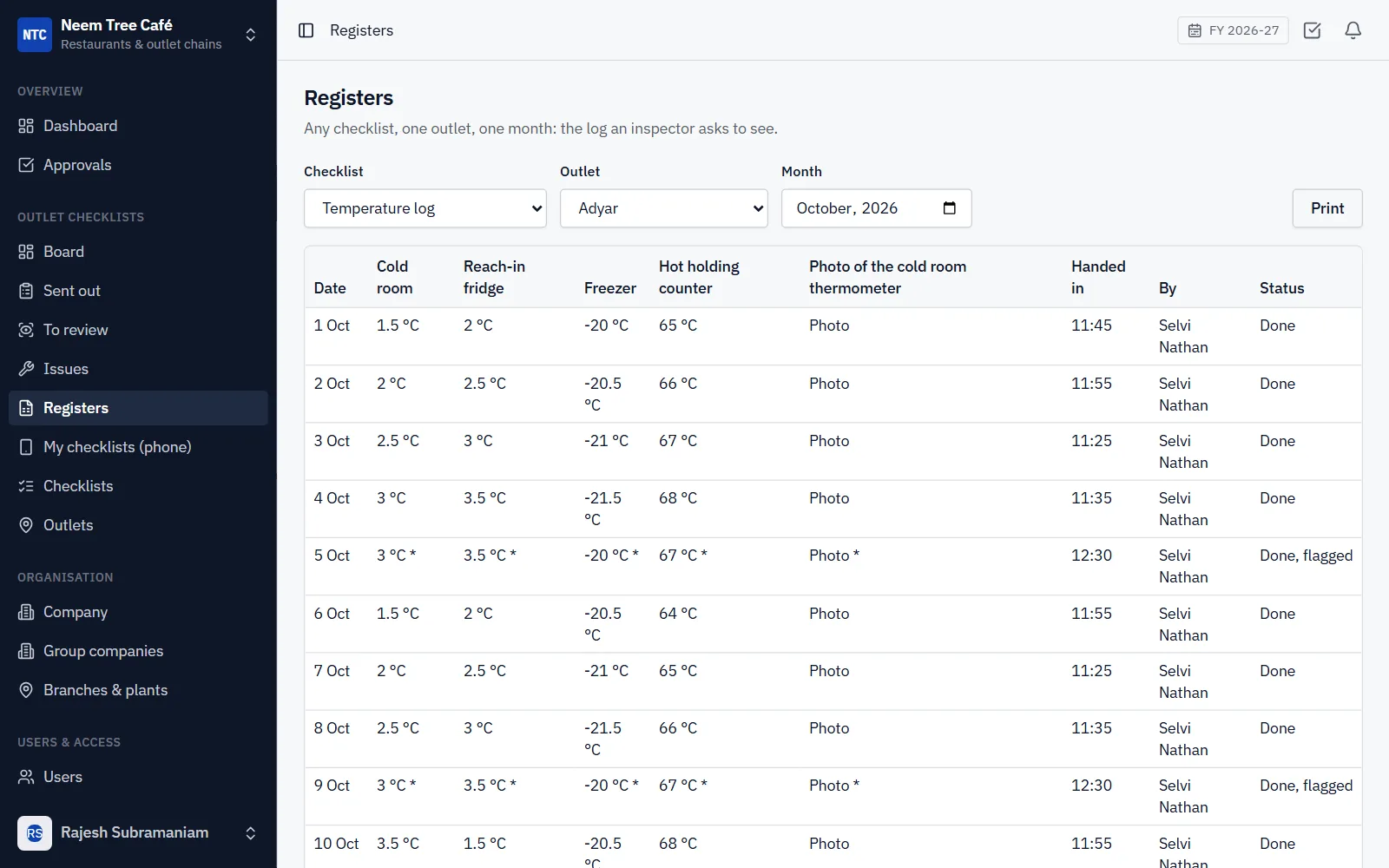Click the Month field showing October, 2026
This screenshot has height=868, width=1389.
[x=877, y=208]
